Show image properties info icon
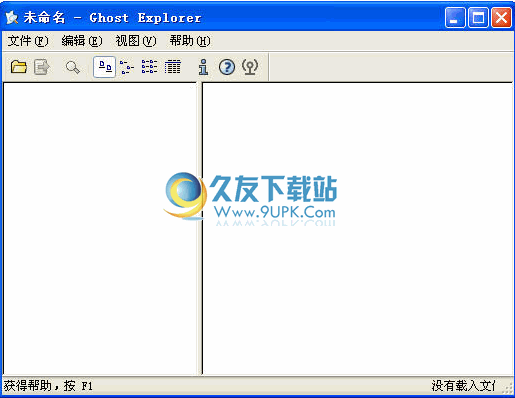 (203, 67)
